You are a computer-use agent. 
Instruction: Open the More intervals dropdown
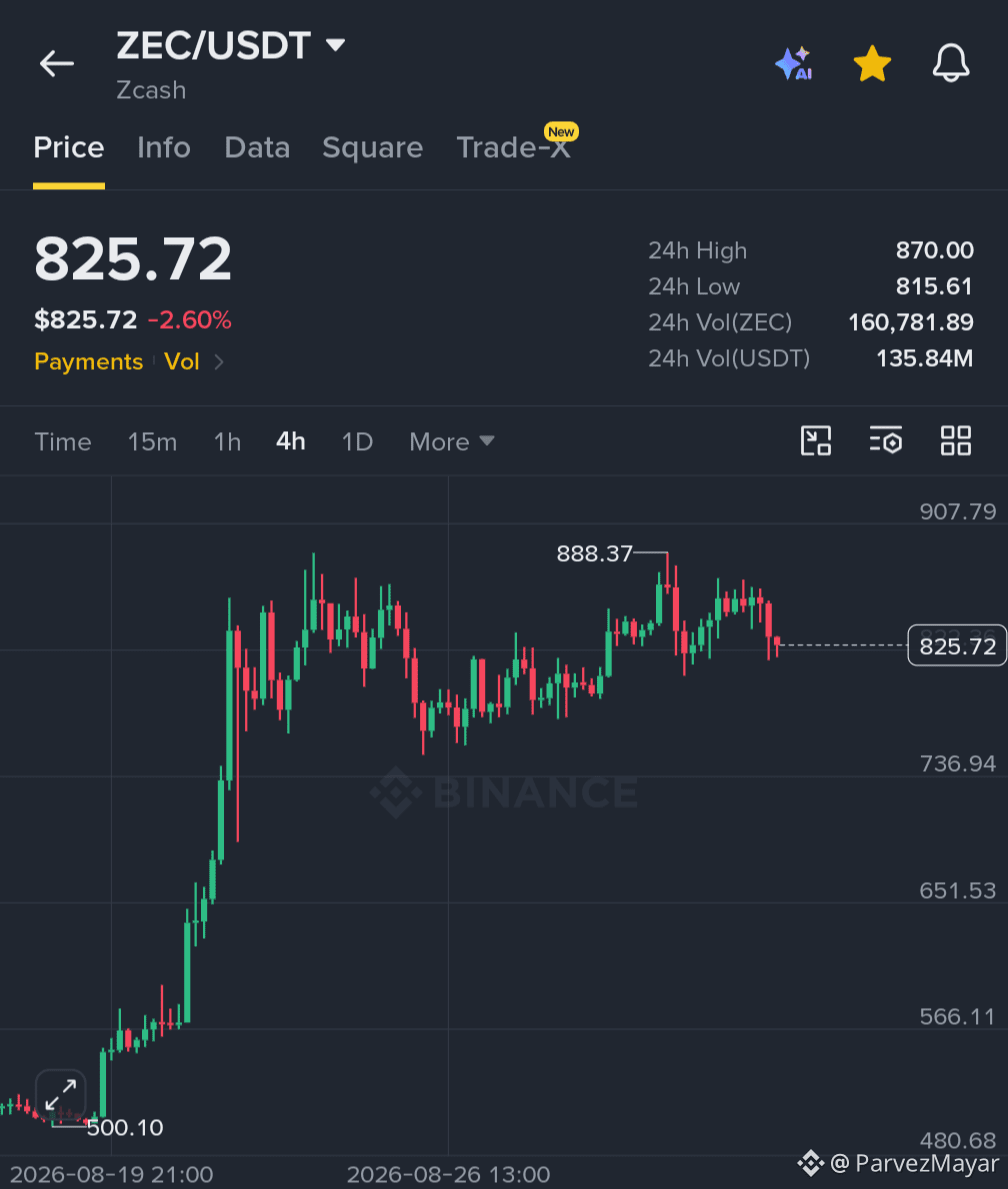[452, 441]
